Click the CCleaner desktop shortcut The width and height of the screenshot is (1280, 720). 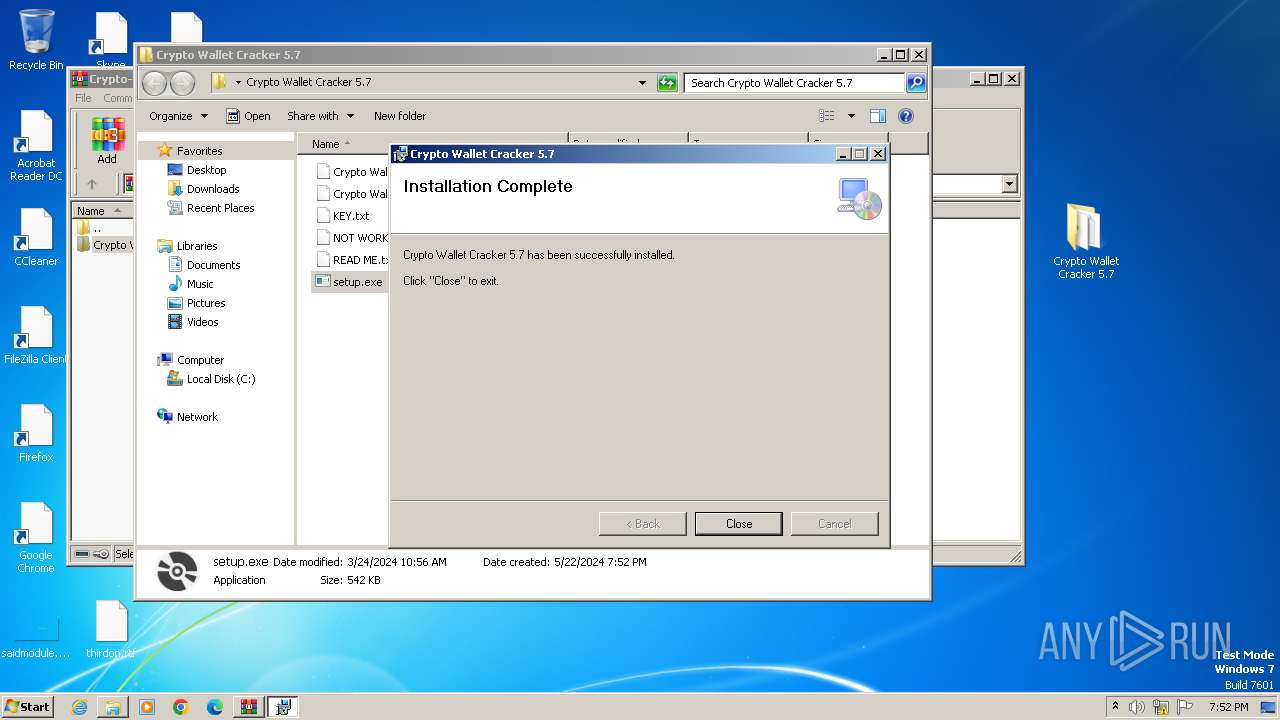(x=36, y=238)
